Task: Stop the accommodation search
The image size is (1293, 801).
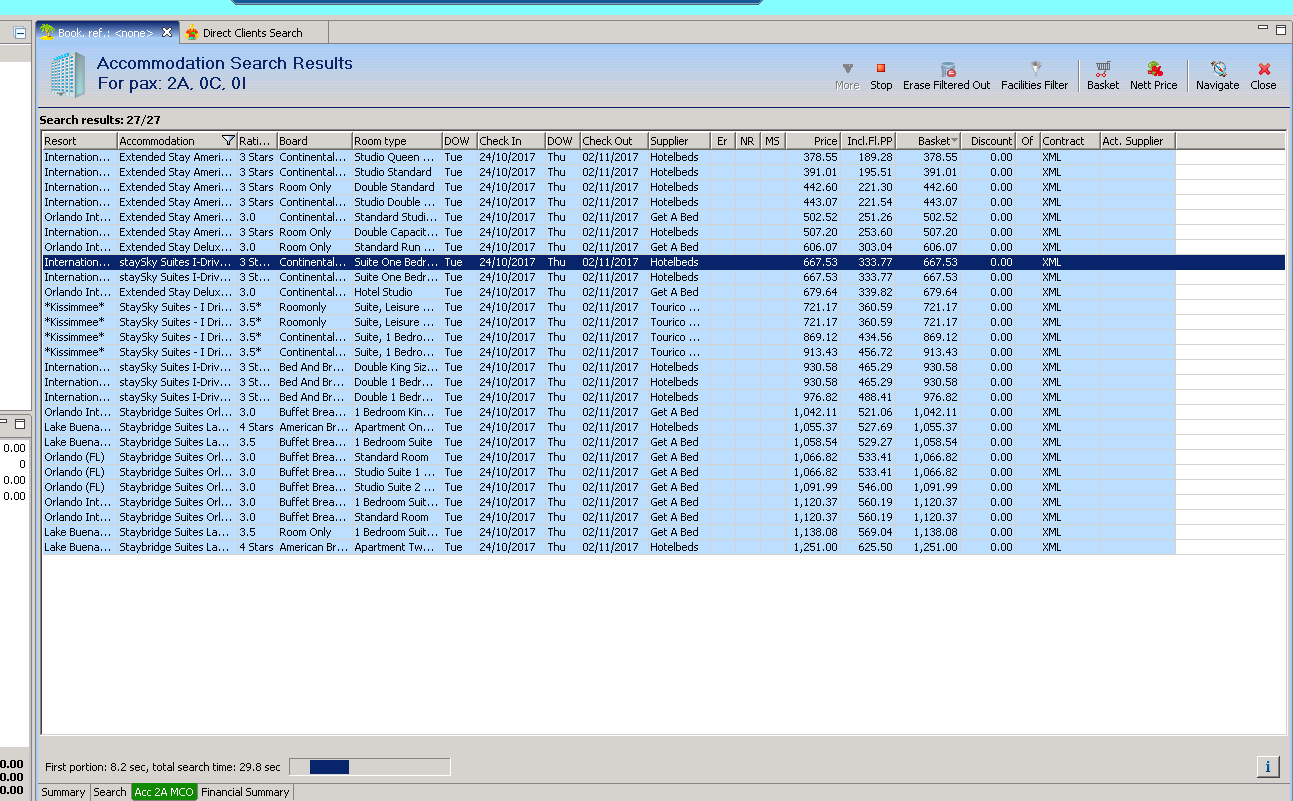Action: (x=881, y=76)
